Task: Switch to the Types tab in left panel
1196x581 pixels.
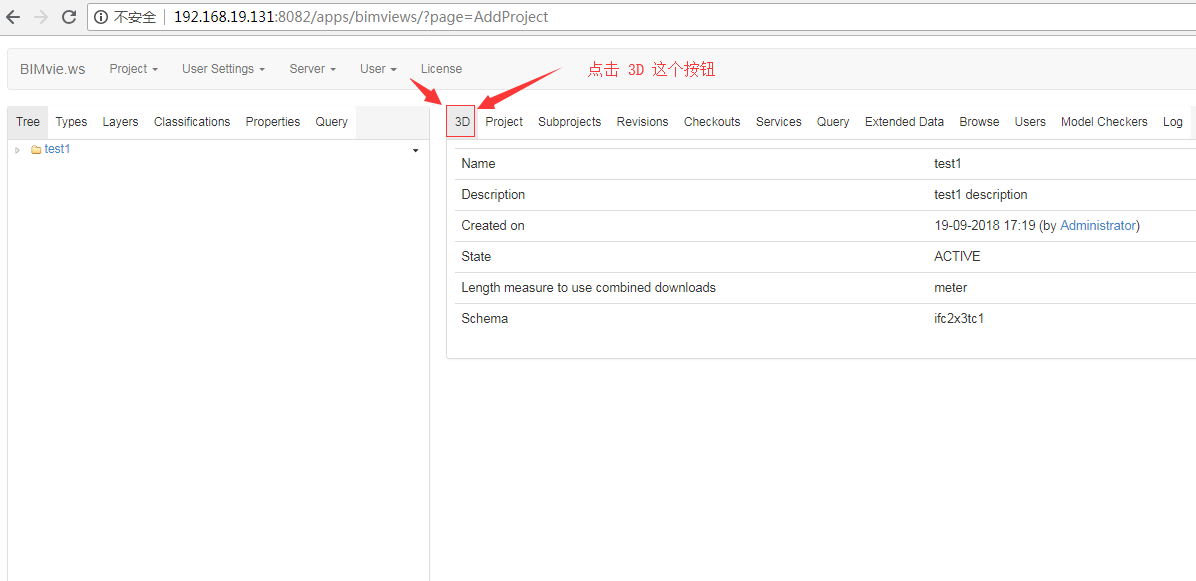Action: (x=71, y=121)
